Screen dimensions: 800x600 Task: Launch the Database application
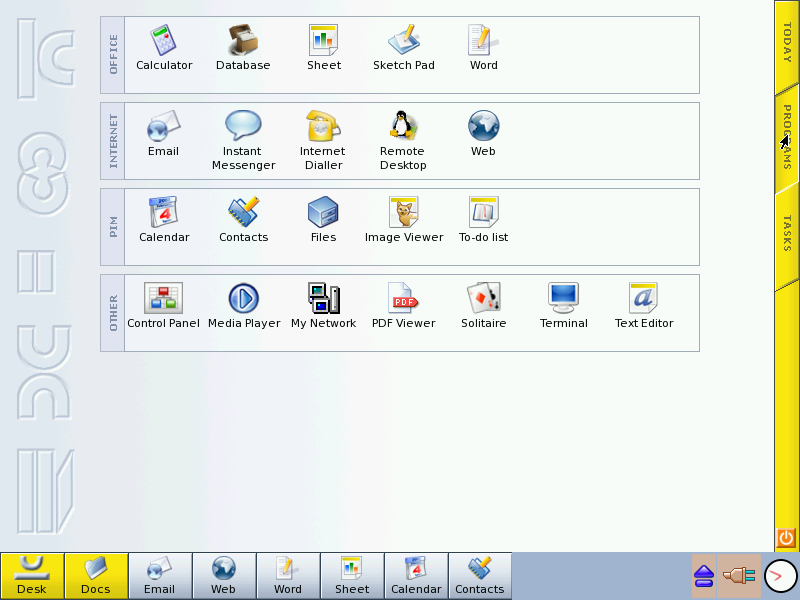243,47
